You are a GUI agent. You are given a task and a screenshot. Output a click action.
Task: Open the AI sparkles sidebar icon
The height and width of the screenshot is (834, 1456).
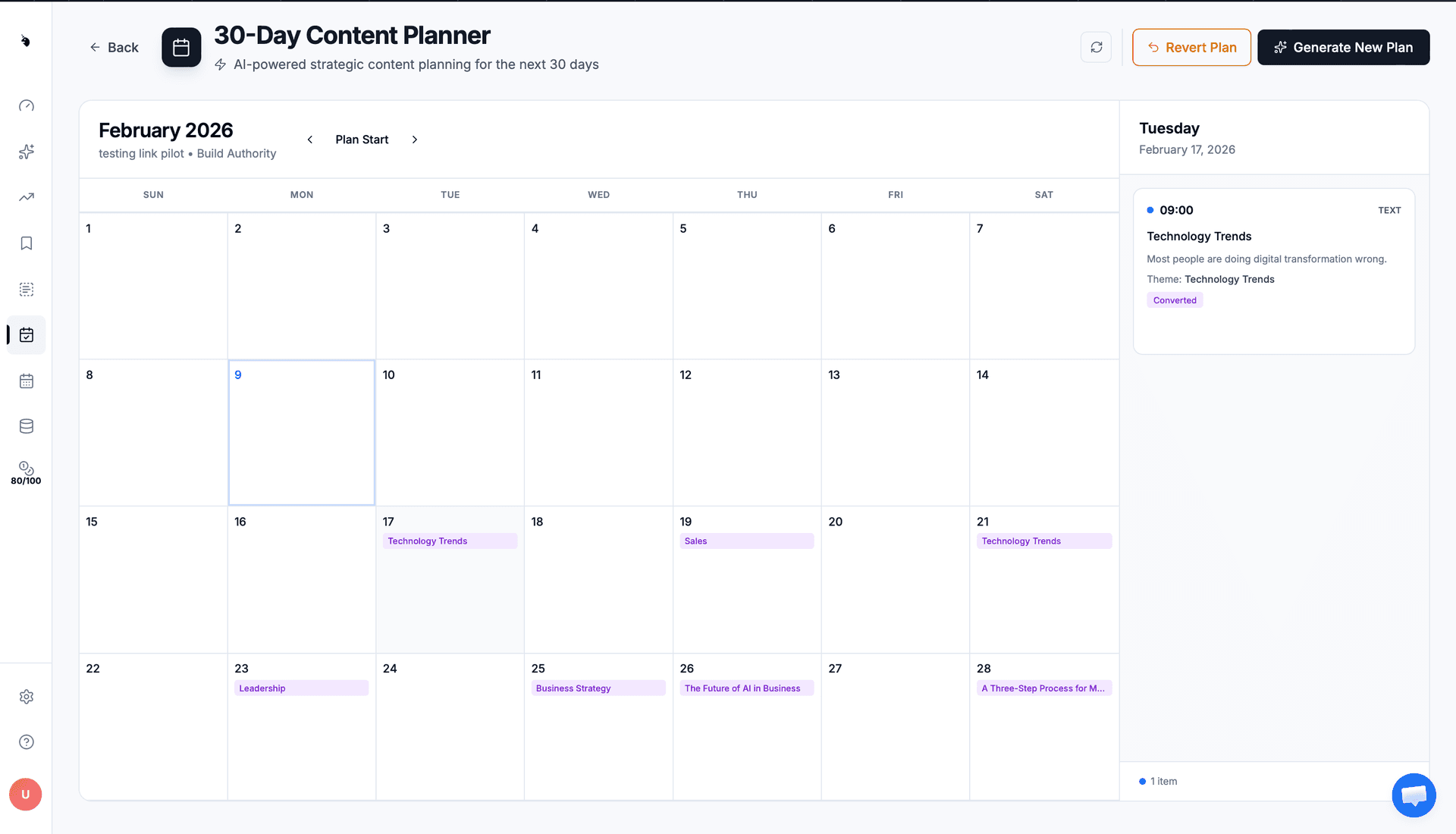27,152
